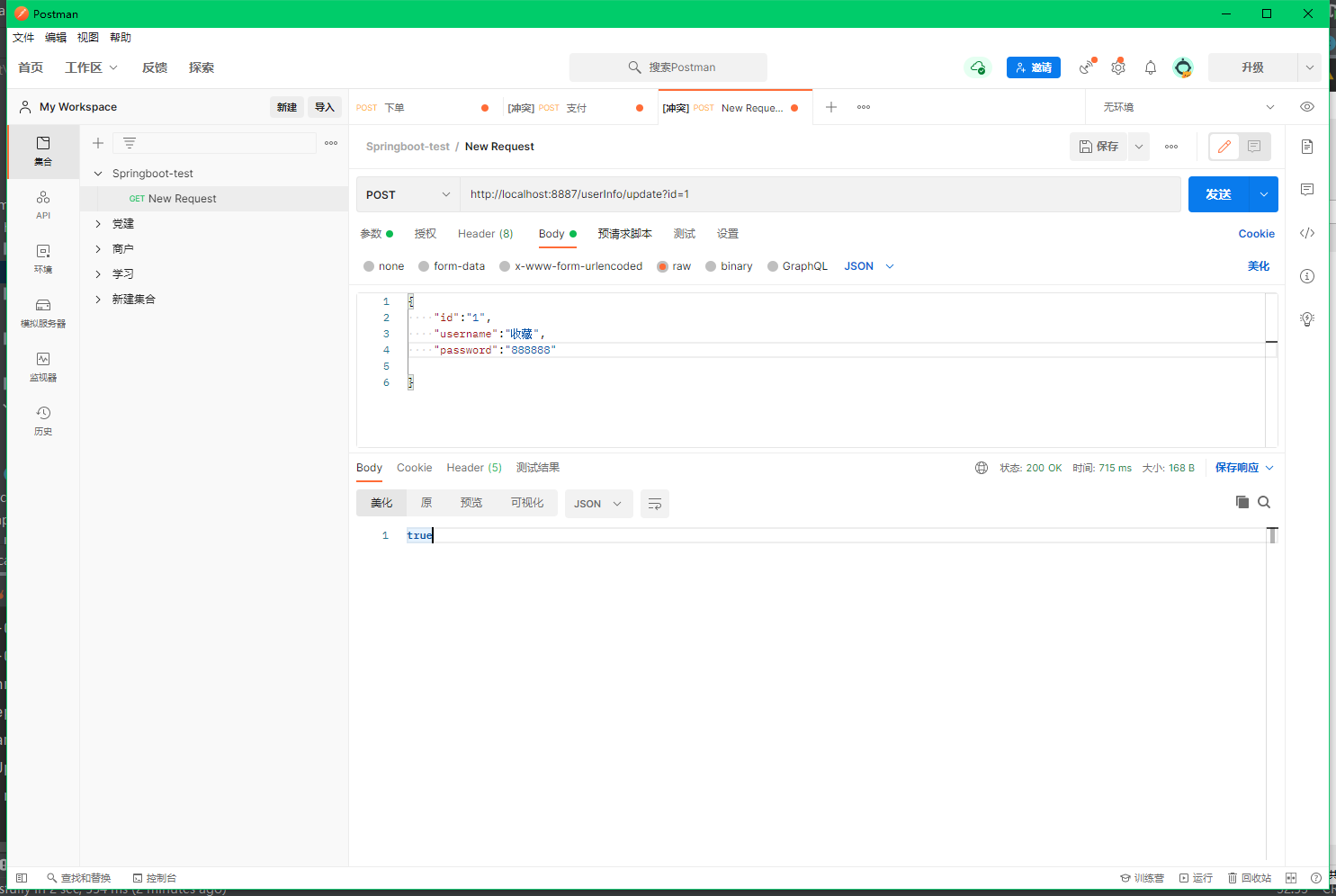
Task: Expand the 党建 collection
Action: click(x=98, y=224)
